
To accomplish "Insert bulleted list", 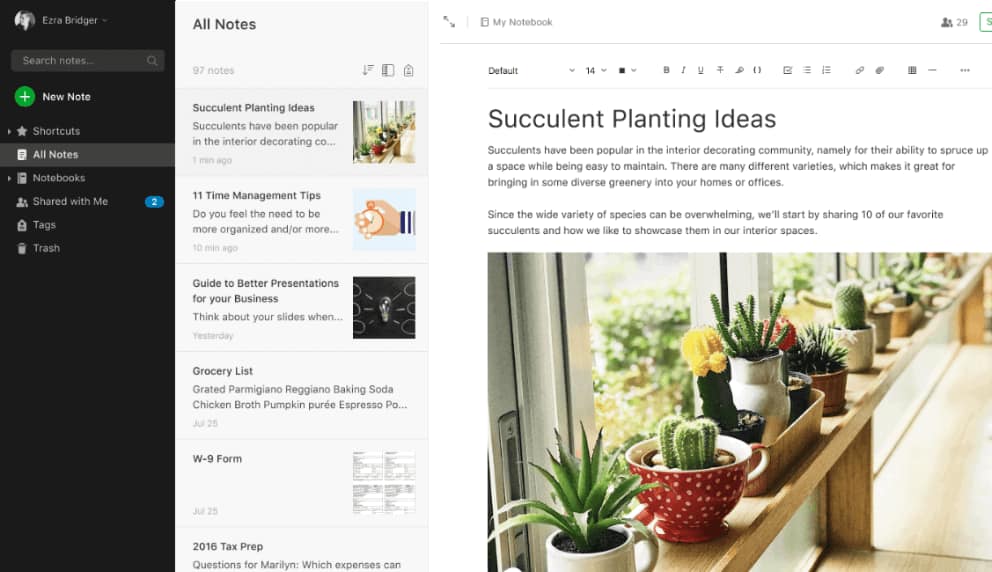I will click(x=807, y=70).
